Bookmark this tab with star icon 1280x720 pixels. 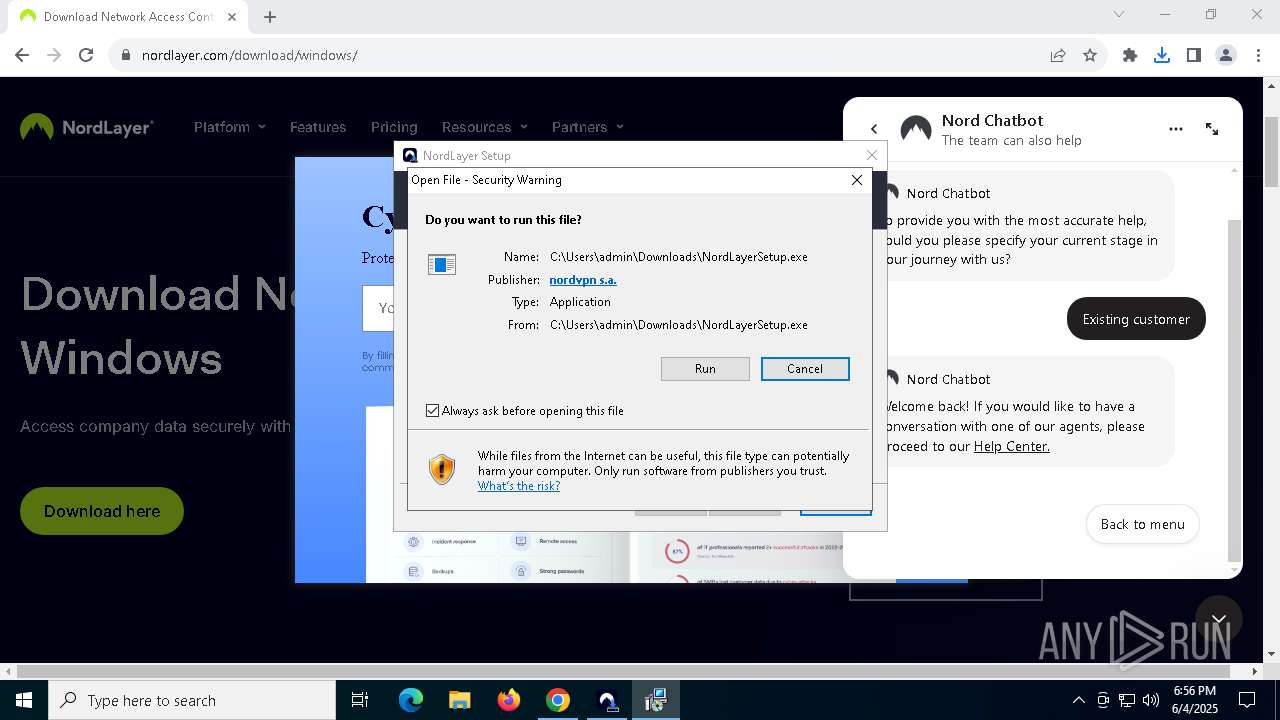coord(1090,55)
